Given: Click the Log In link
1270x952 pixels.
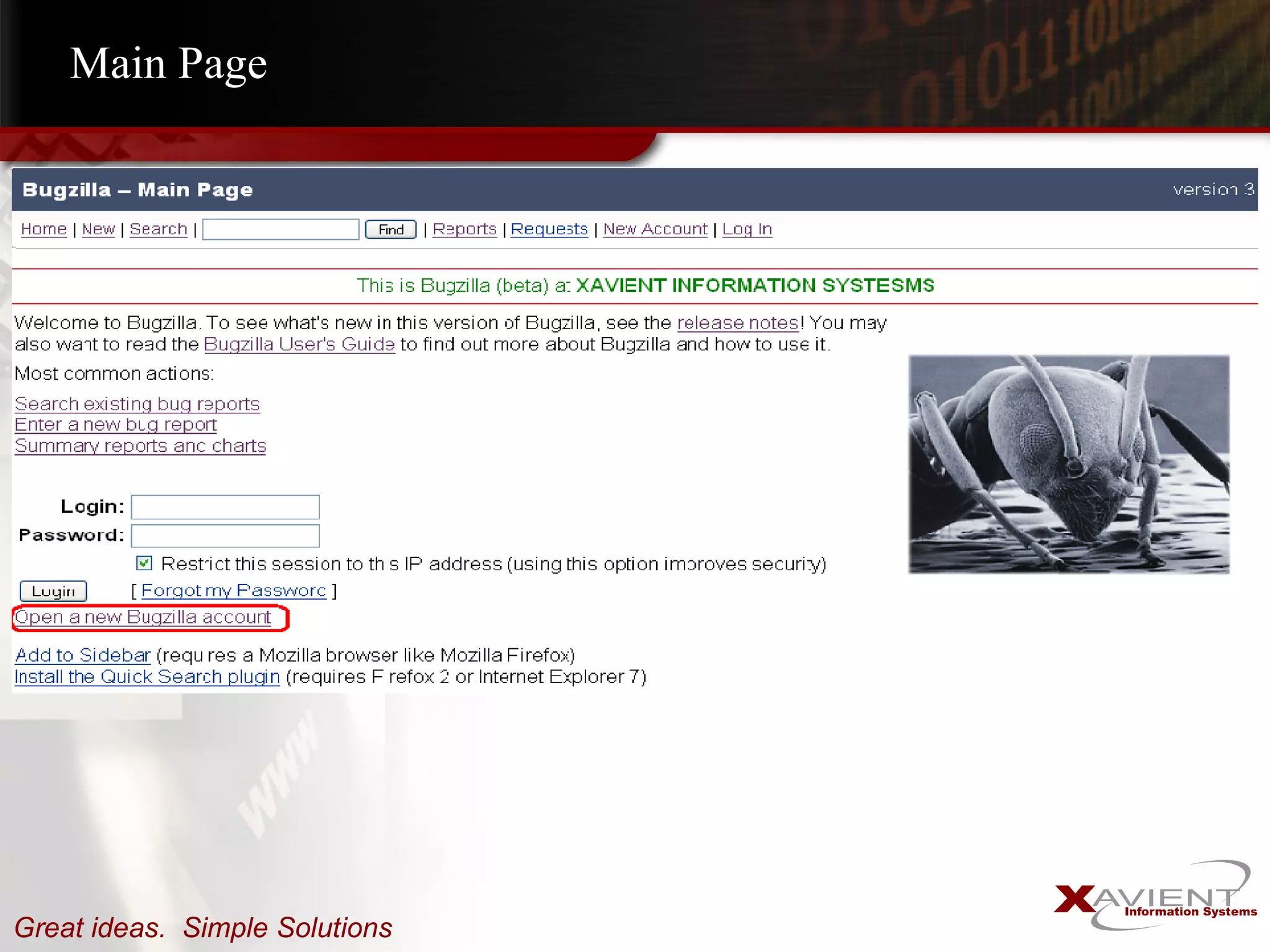Looking at the screenshot, I should pos(747,229).
